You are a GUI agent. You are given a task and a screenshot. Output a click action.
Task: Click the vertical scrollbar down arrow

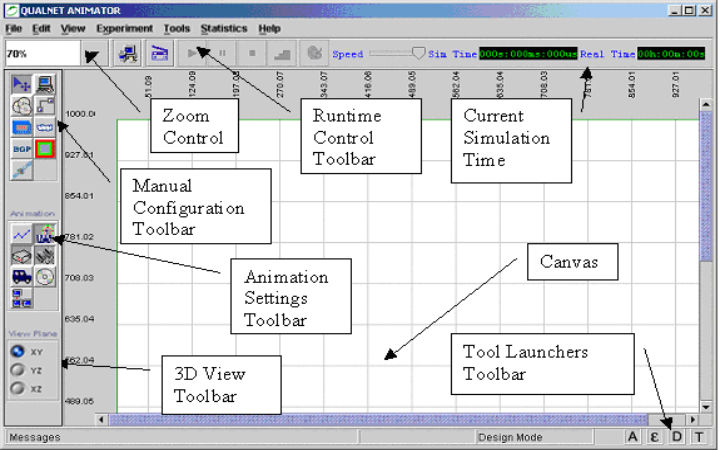(x=706, y=406)
